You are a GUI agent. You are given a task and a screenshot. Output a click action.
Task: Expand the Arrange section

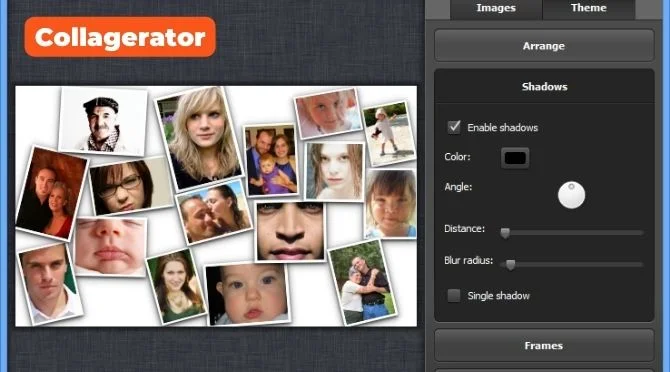click(544, 46)
